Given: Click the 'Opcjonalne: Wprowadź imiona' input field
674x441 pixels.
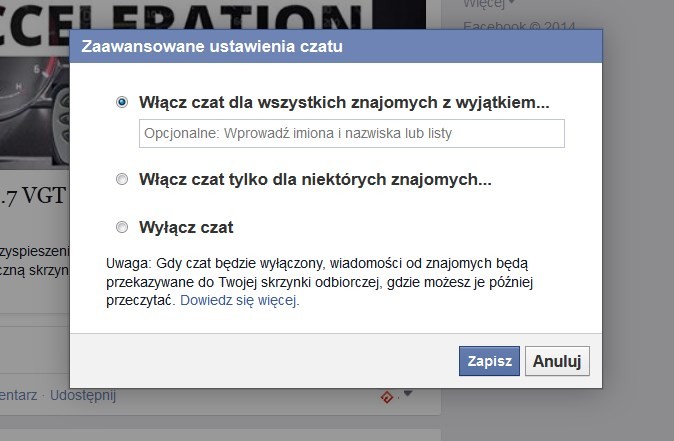Looking at the screenshot, I should click(352, 134).
